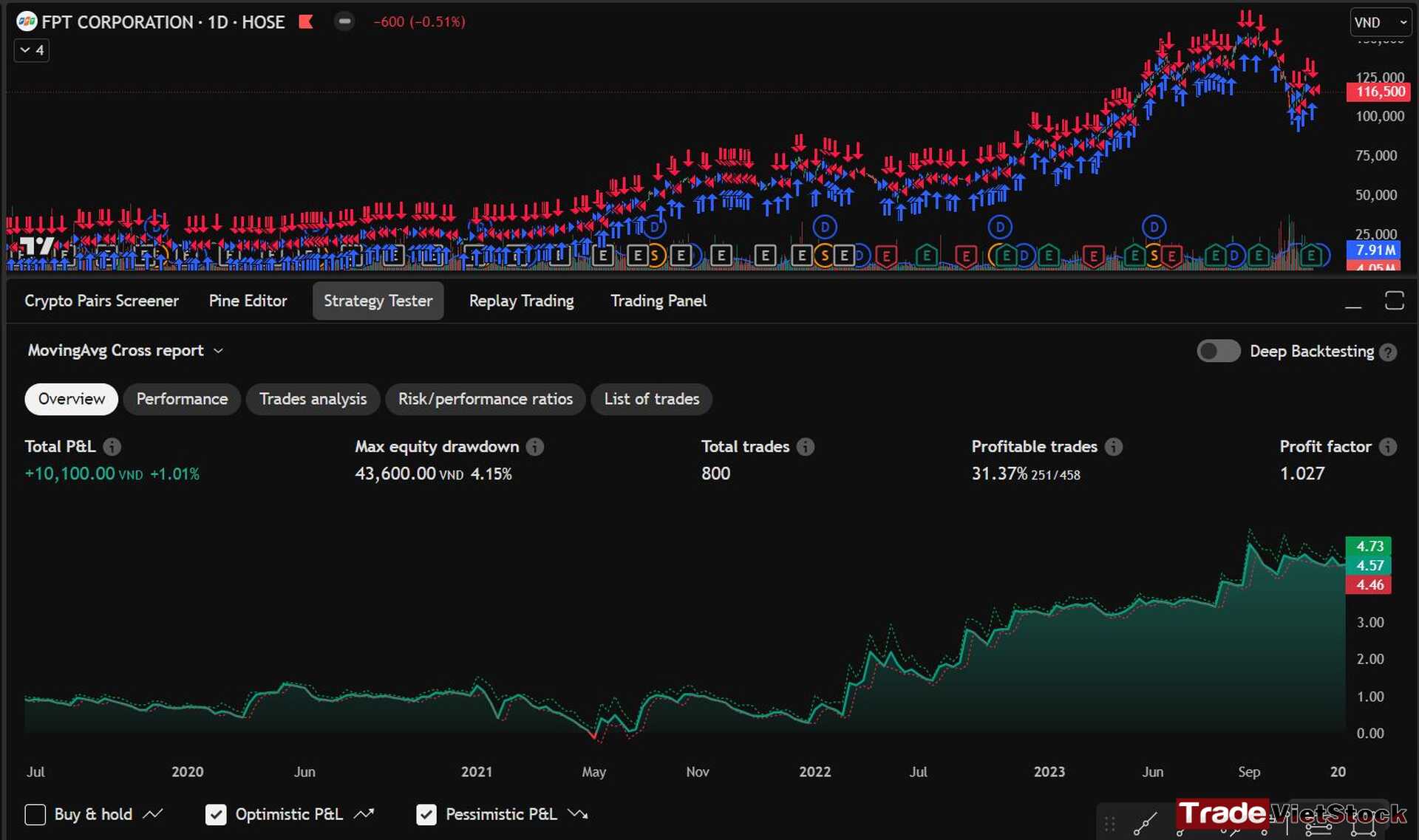Grab the drawing toolbar dotted handle
Image resolution: width=1419 pixels, height=840 pixels.
[1109, 823]
